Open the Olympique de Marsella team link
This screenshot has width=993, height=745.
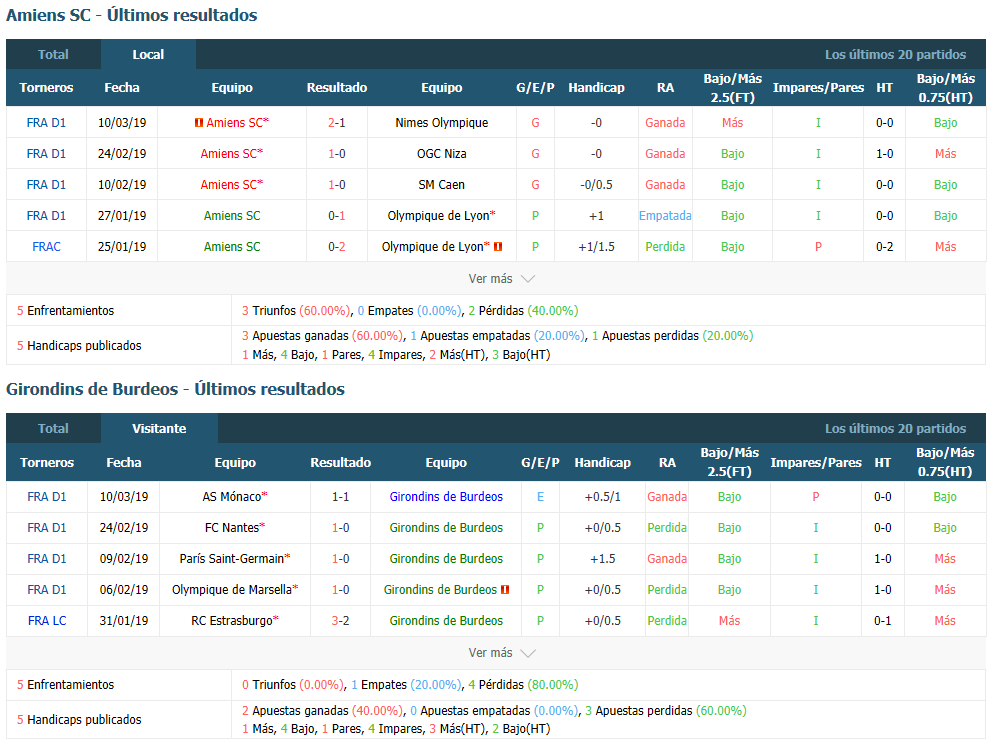(232, 590)
